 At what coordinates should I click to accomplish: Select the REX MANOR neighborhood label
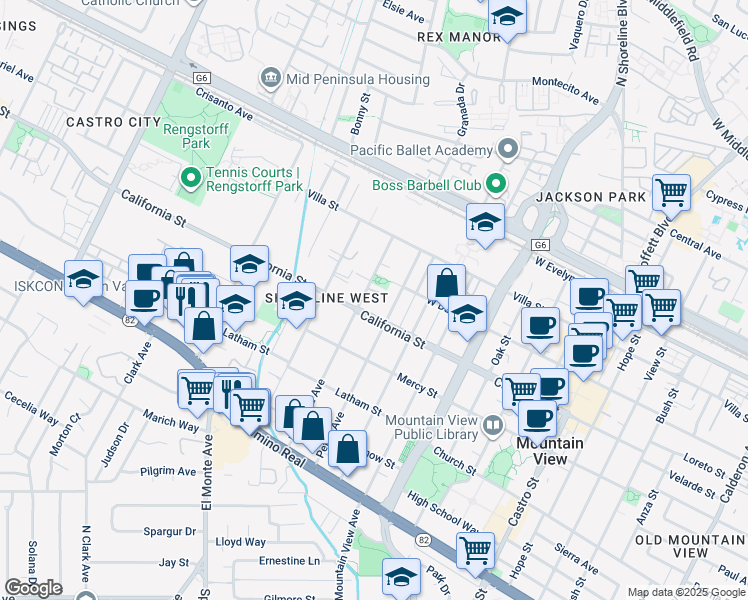[459, 37]
